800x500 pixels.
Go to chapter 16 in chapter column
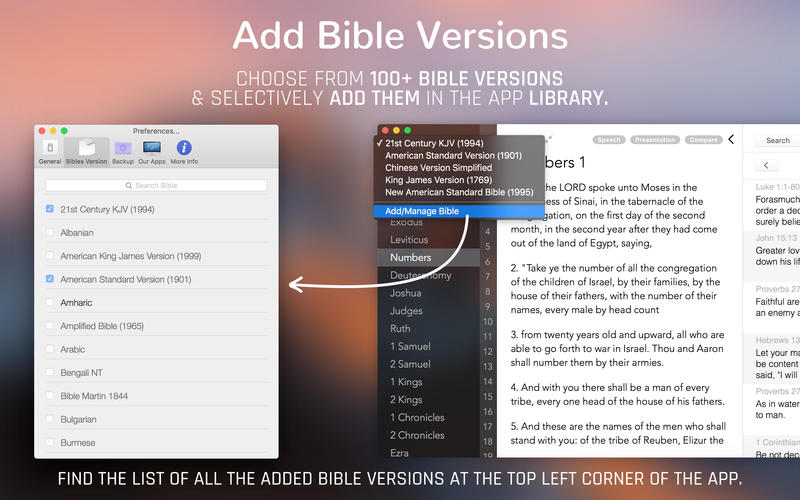coord(488,411)
